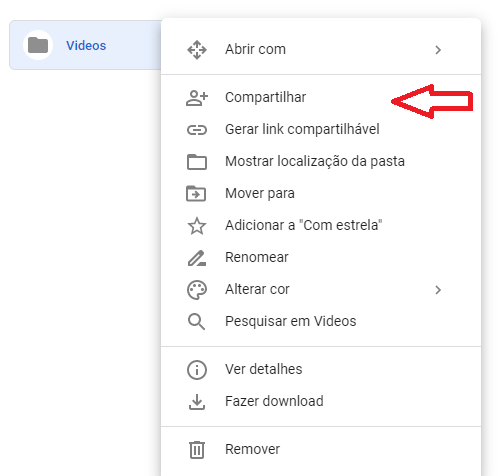Expand the Abrir com submenu chevron
This screenshot has width=503, height=476.
[x=438, y=50]
